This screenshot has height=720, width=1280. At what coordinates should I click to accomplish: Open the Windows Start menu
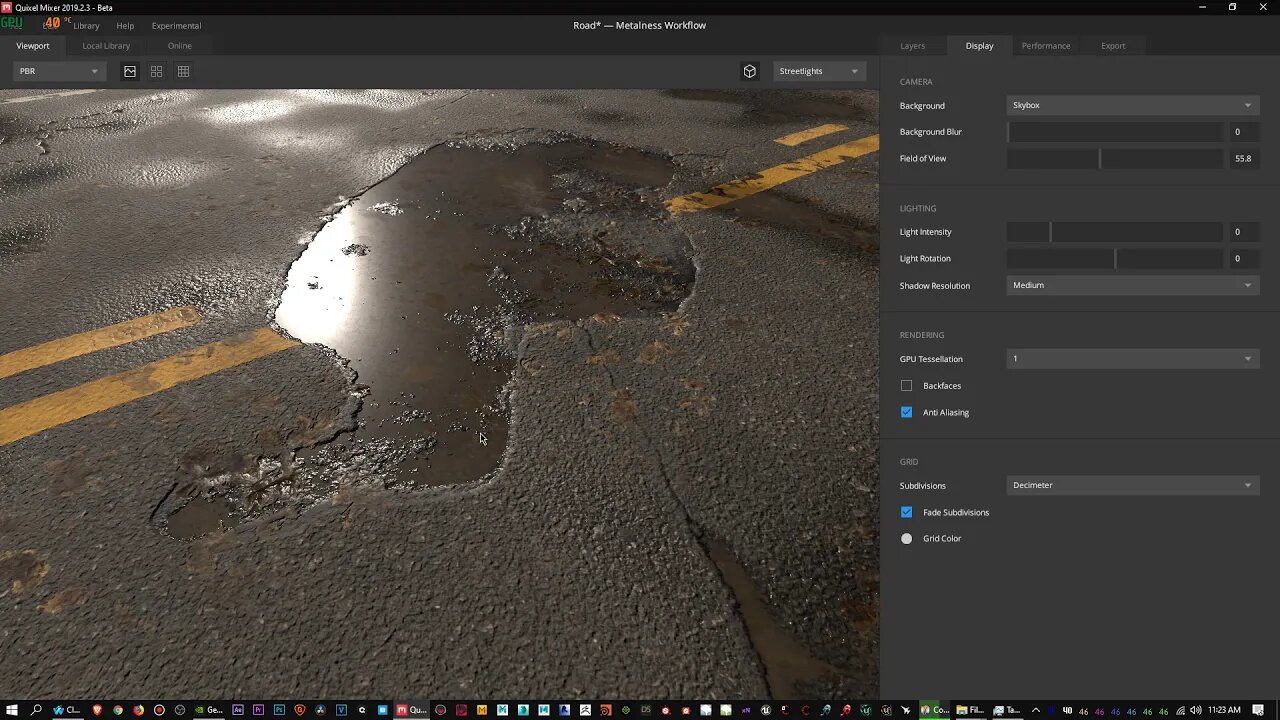pos(11,710)
